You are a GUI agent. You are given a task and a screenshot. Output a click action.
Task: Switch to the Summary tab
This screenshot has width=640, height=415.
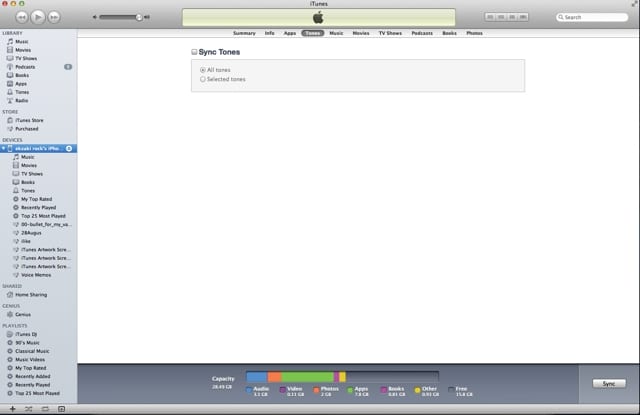[244, 33]
